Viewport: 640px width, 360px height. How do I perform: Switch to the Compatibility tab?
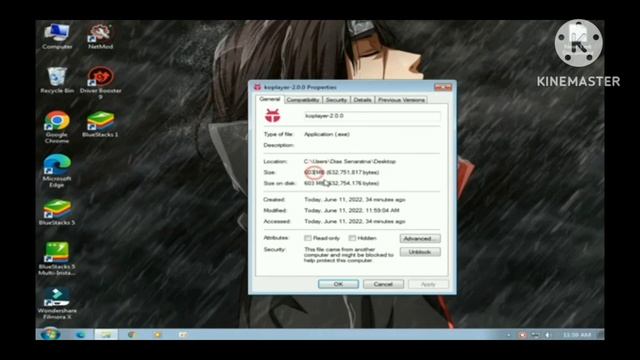coord(303,100)
